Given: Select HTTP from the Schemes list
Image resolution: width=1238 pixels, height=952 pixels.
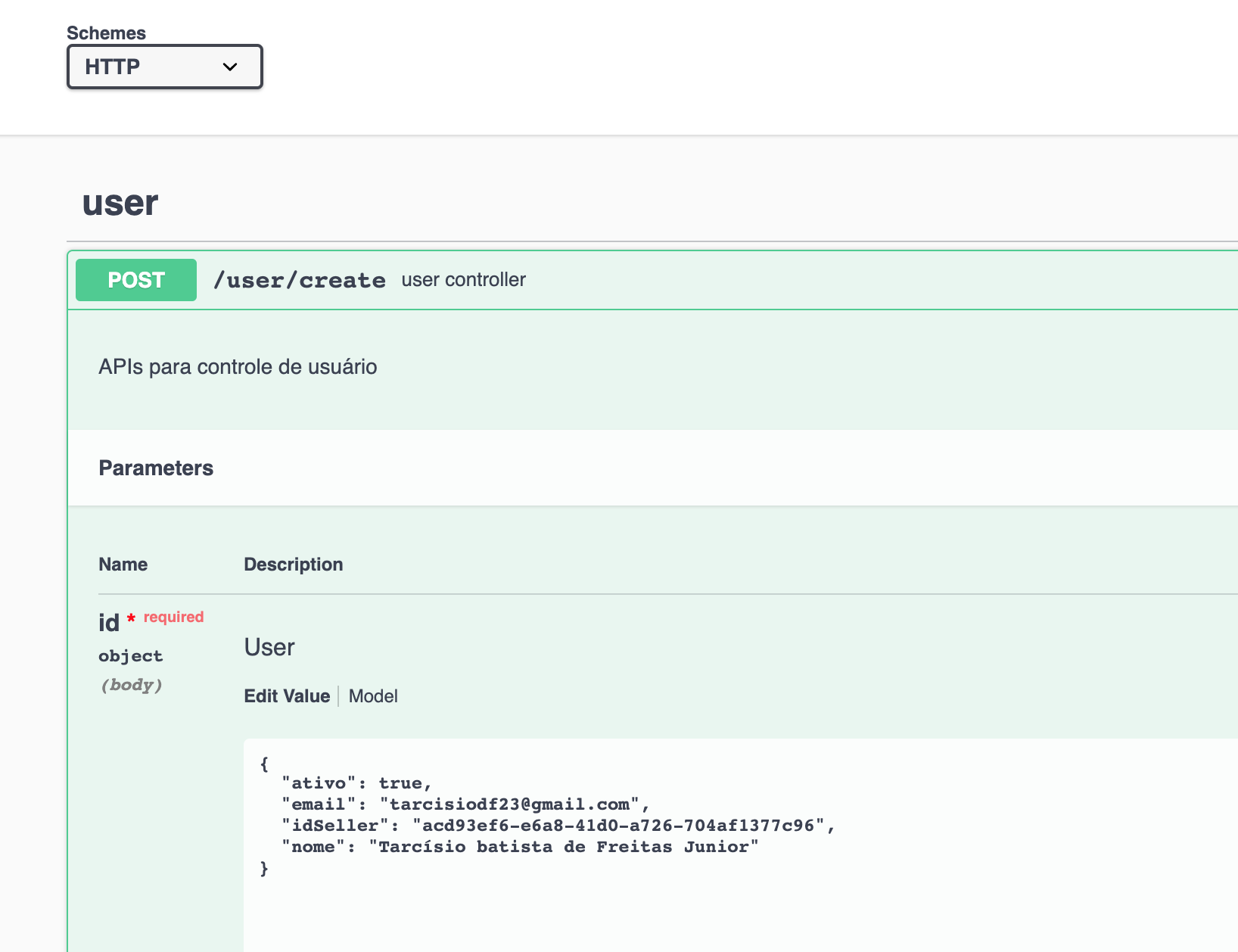Looking at the screenshot, I should pyautogui.click(x=136, y=67).
